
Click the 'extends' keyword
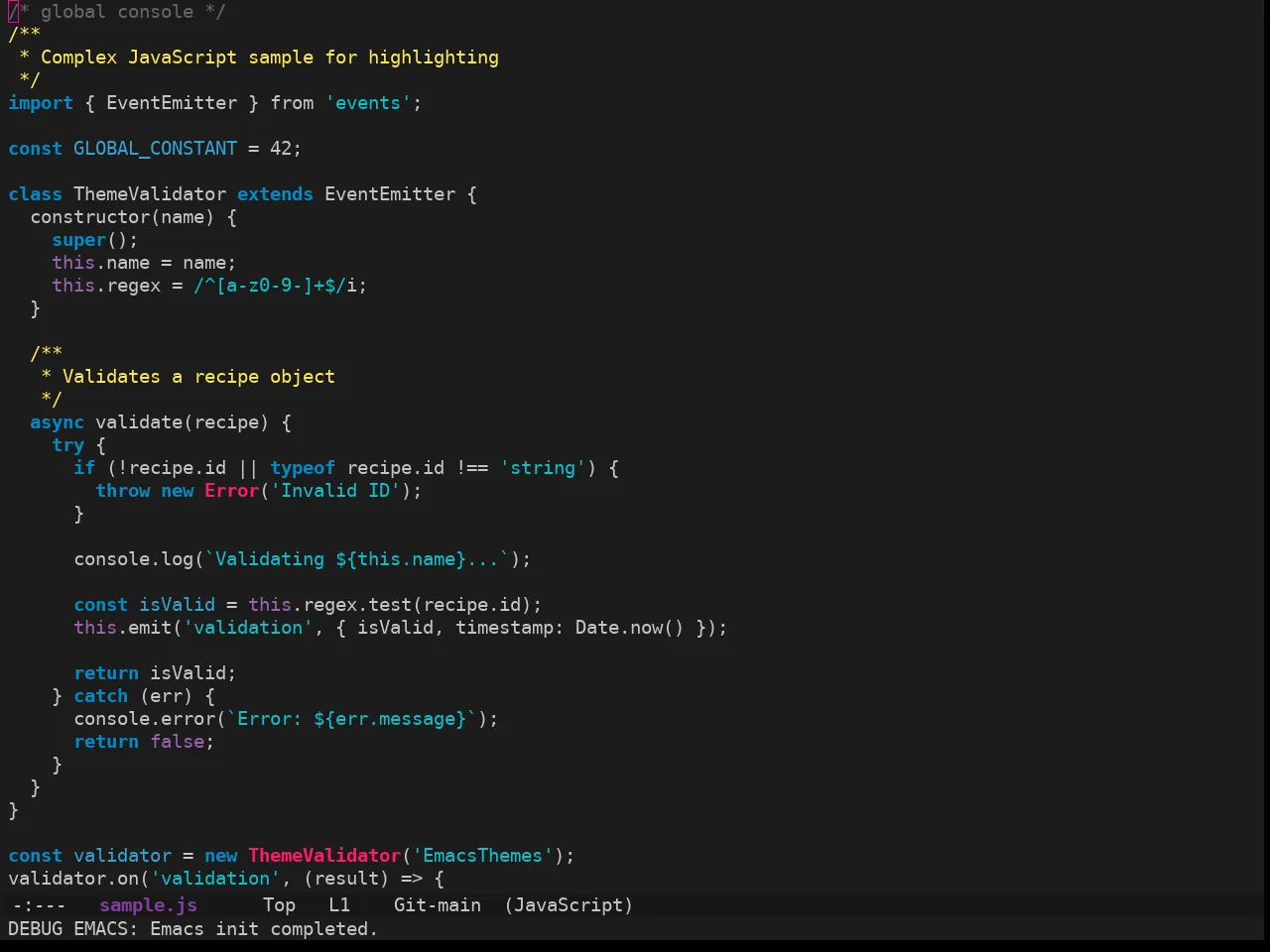click(275, 194)
